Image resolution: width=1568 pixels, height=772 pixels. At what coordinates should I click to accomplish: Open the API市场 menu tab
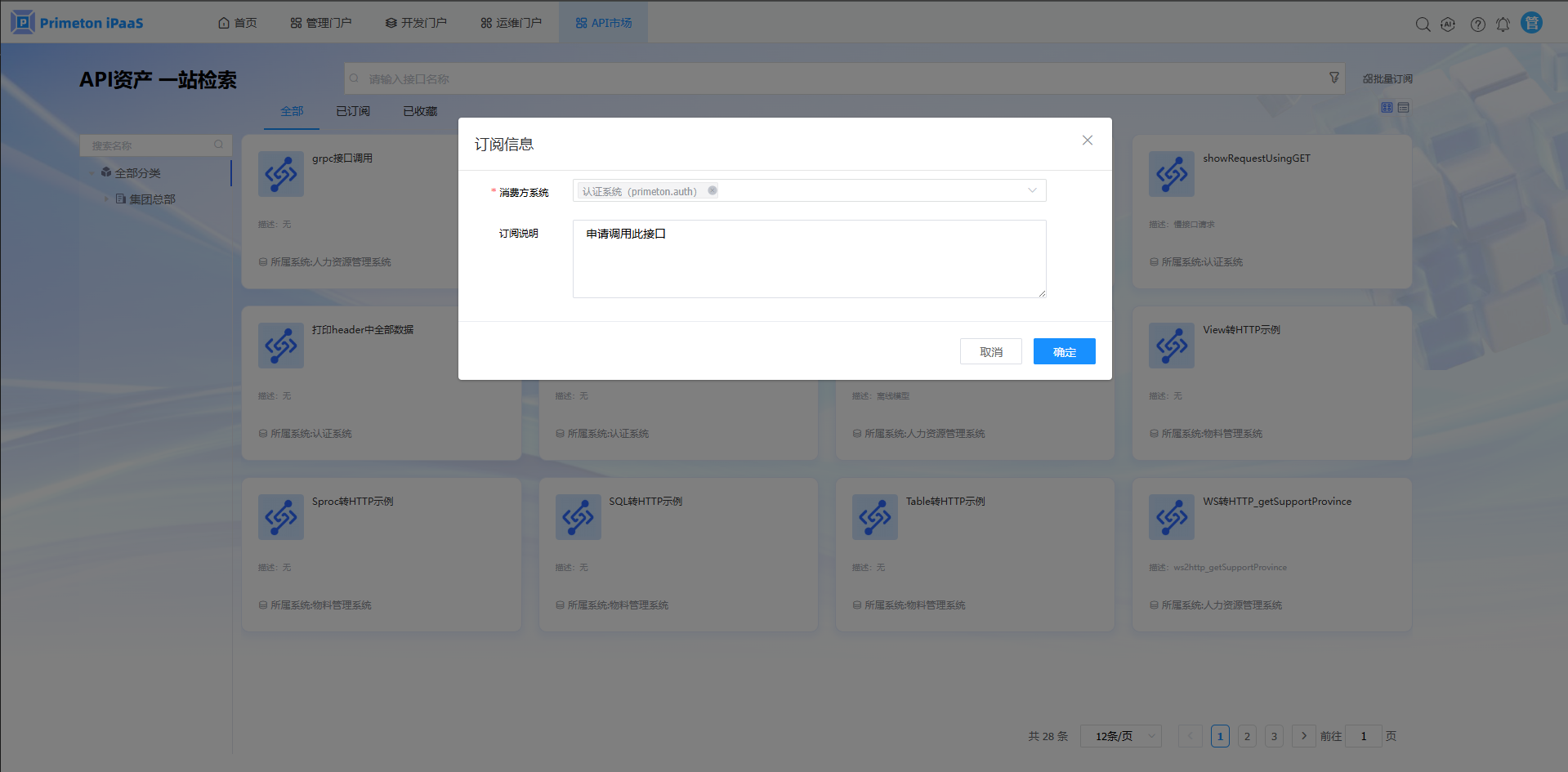(x=603, y=23)
